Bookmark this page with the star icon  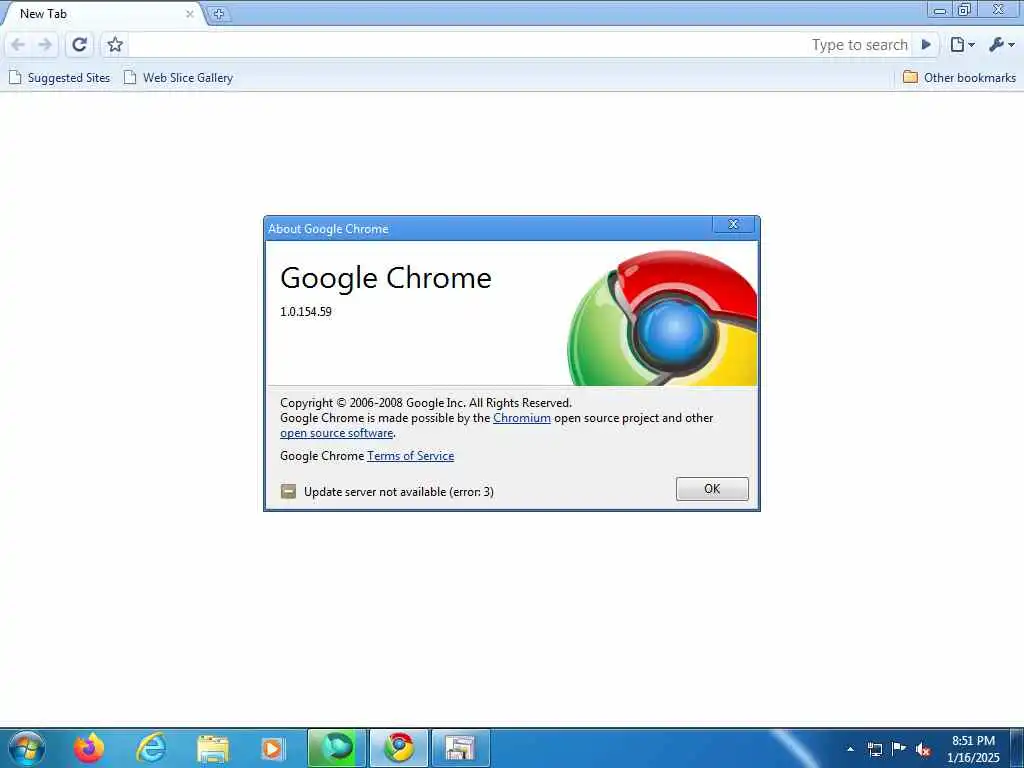115,44
